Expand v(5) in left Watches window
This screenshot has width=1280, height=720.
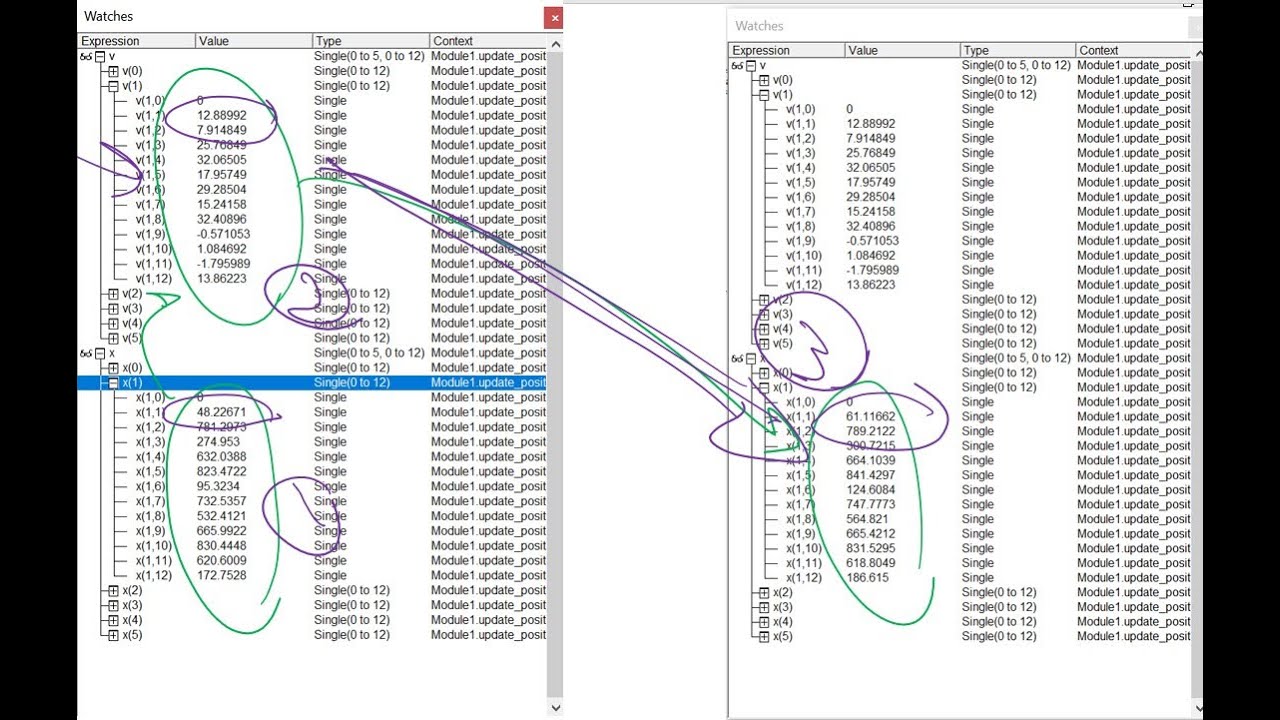coord(114,338)
